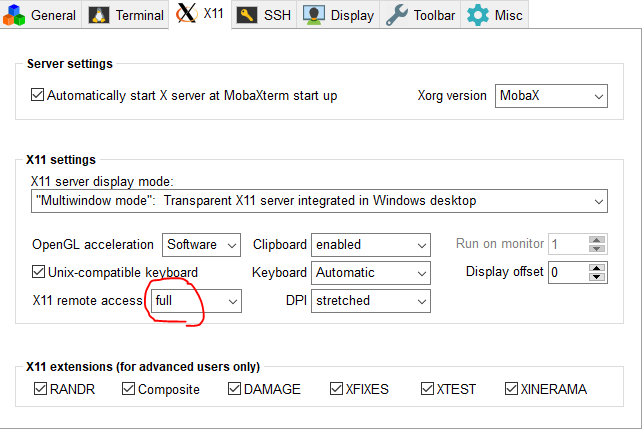Click the "Xorg version" label
This screenshot has height=434, width=644.
(452, 96)
